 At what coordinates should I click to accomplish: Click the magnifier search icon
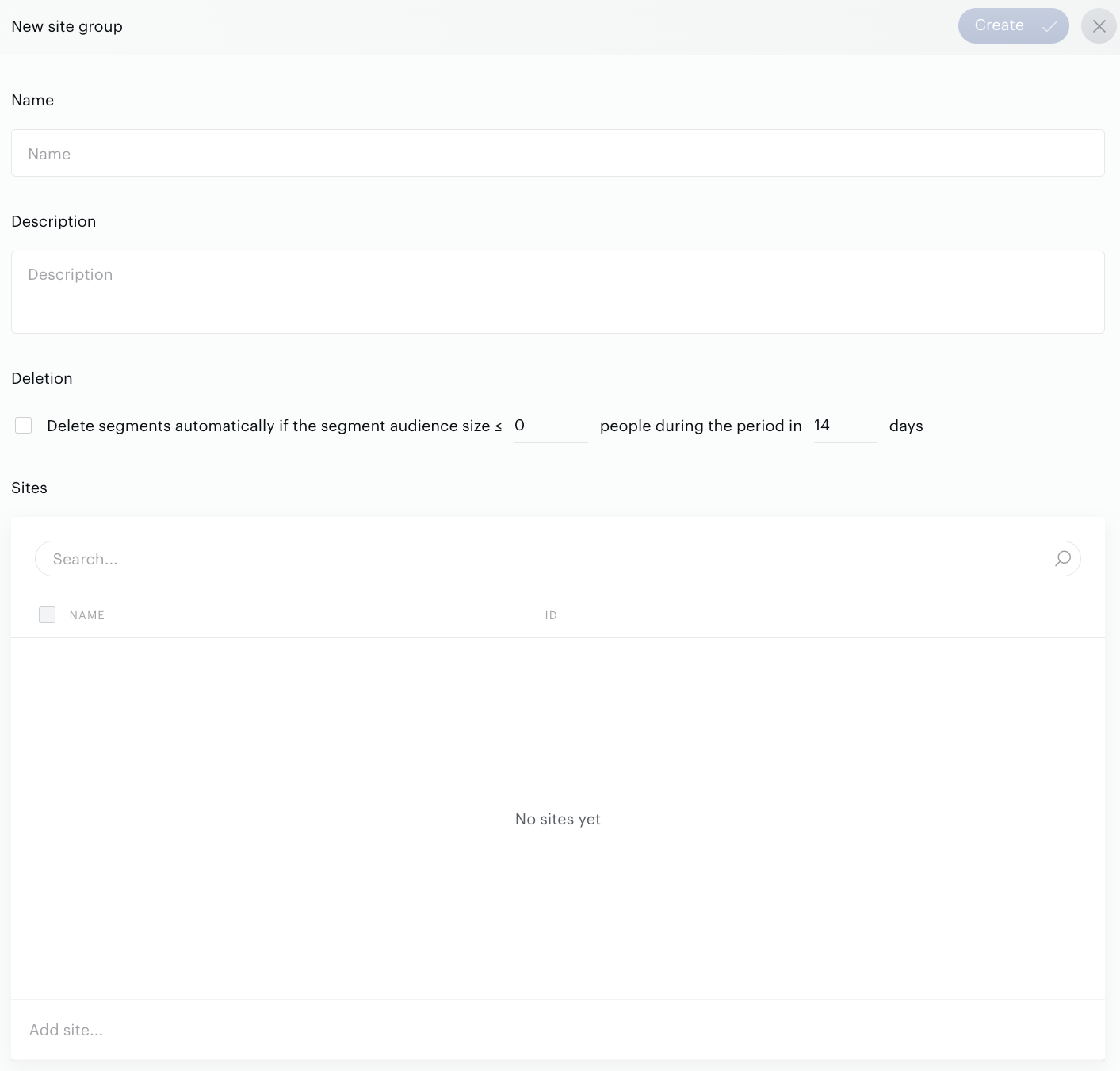[x=1063, y=559]
